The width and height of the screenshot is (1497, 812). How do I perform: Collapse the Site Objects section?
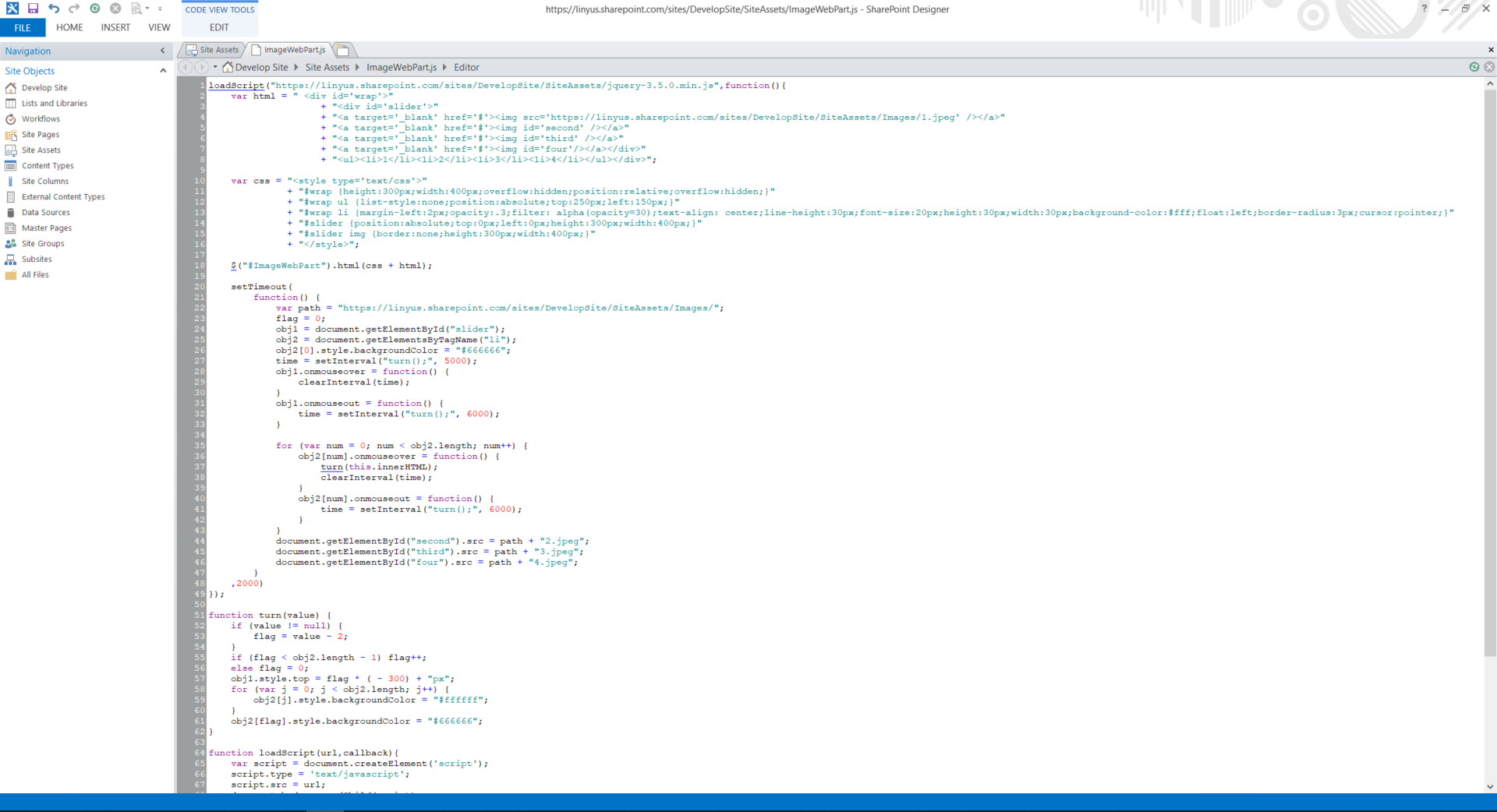click(163, 71)
